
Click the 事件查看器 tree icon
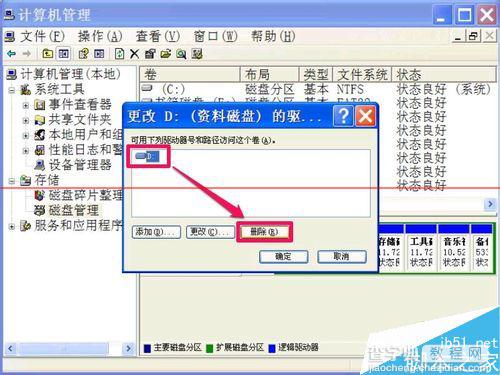point(40,105)
